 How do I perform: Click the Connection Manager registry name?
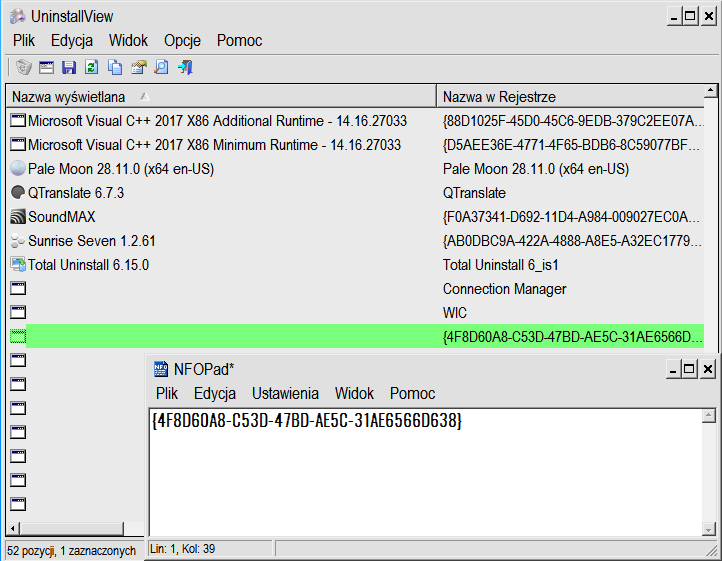coord(504,289)
